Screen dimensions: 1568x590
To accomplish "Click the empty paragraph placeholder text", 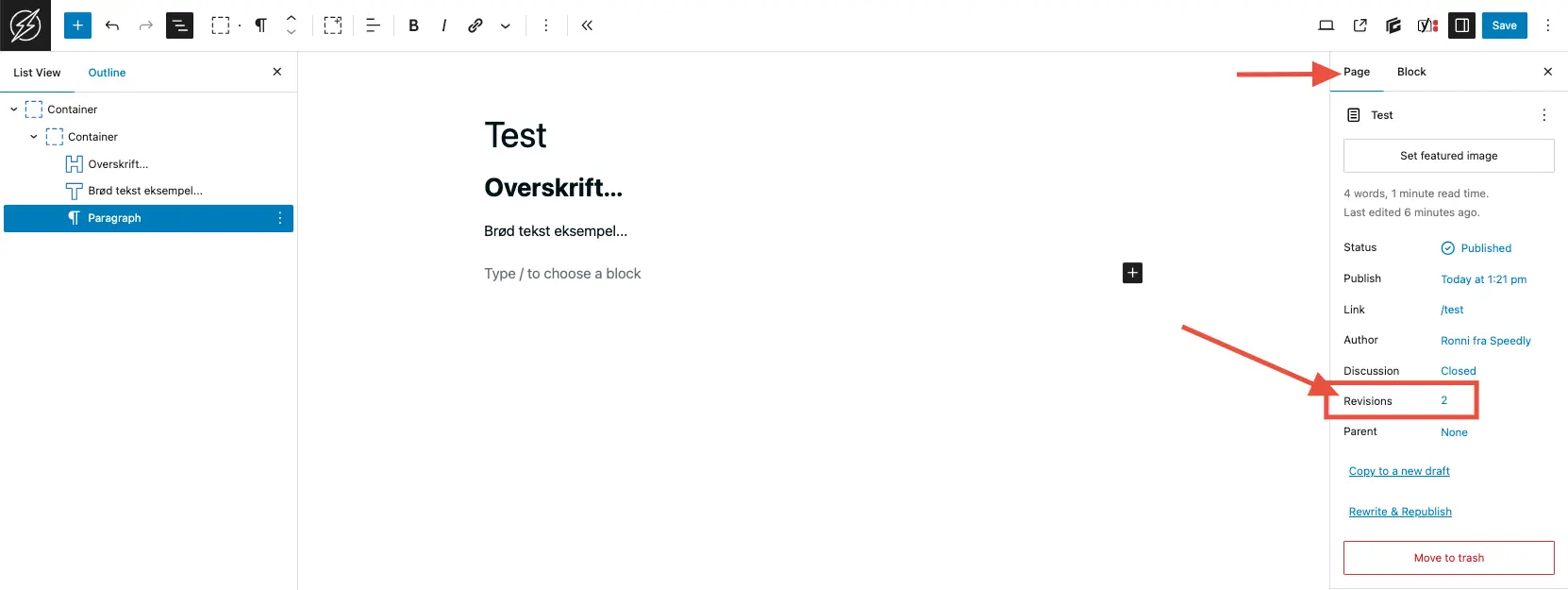I will (562, 274).
